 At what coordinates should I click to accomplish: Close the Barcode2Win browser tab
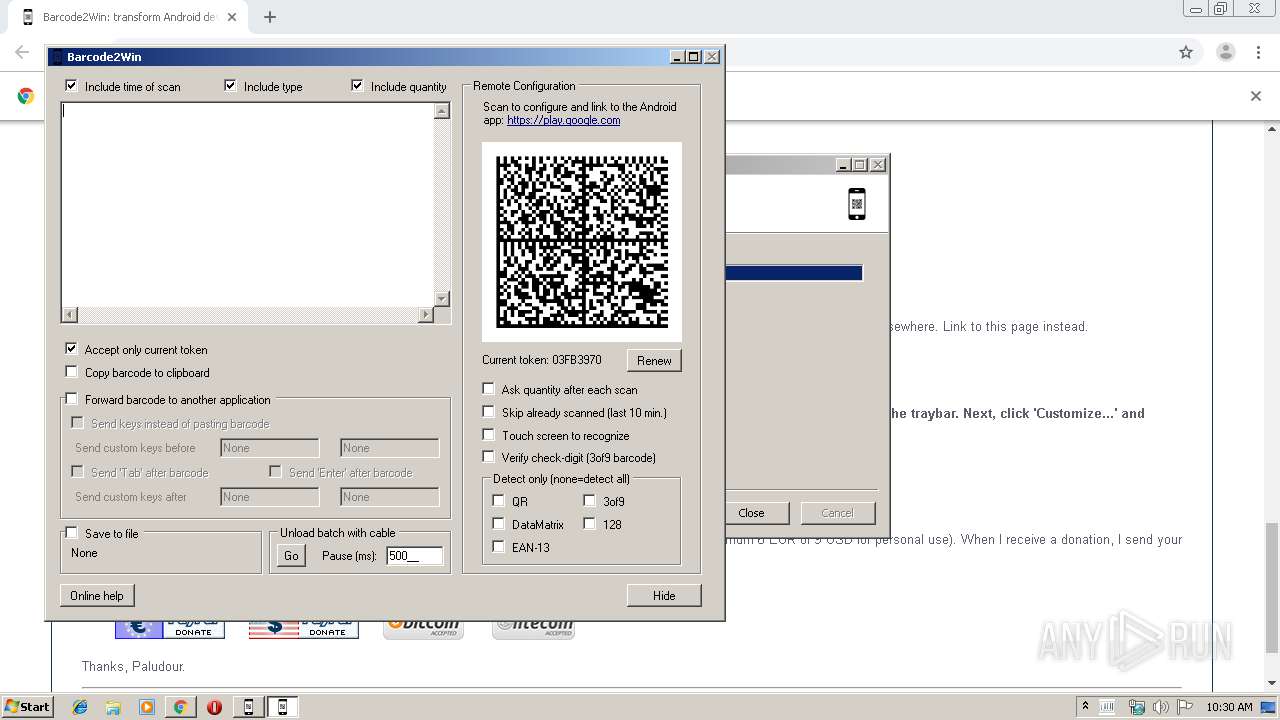[x=232, y=17]
